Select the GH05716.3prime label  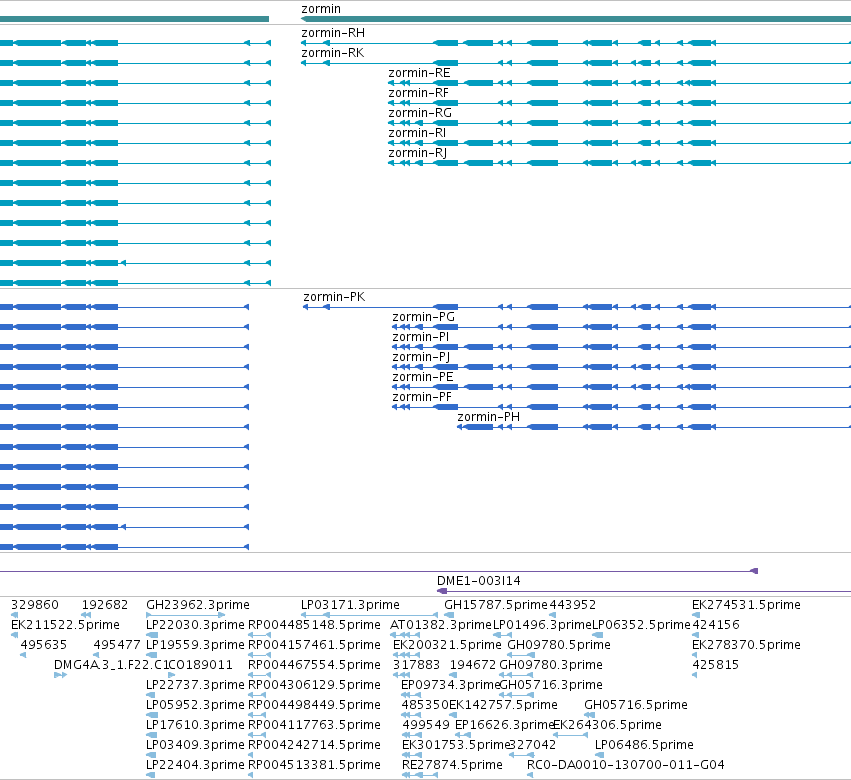(551, 686)
